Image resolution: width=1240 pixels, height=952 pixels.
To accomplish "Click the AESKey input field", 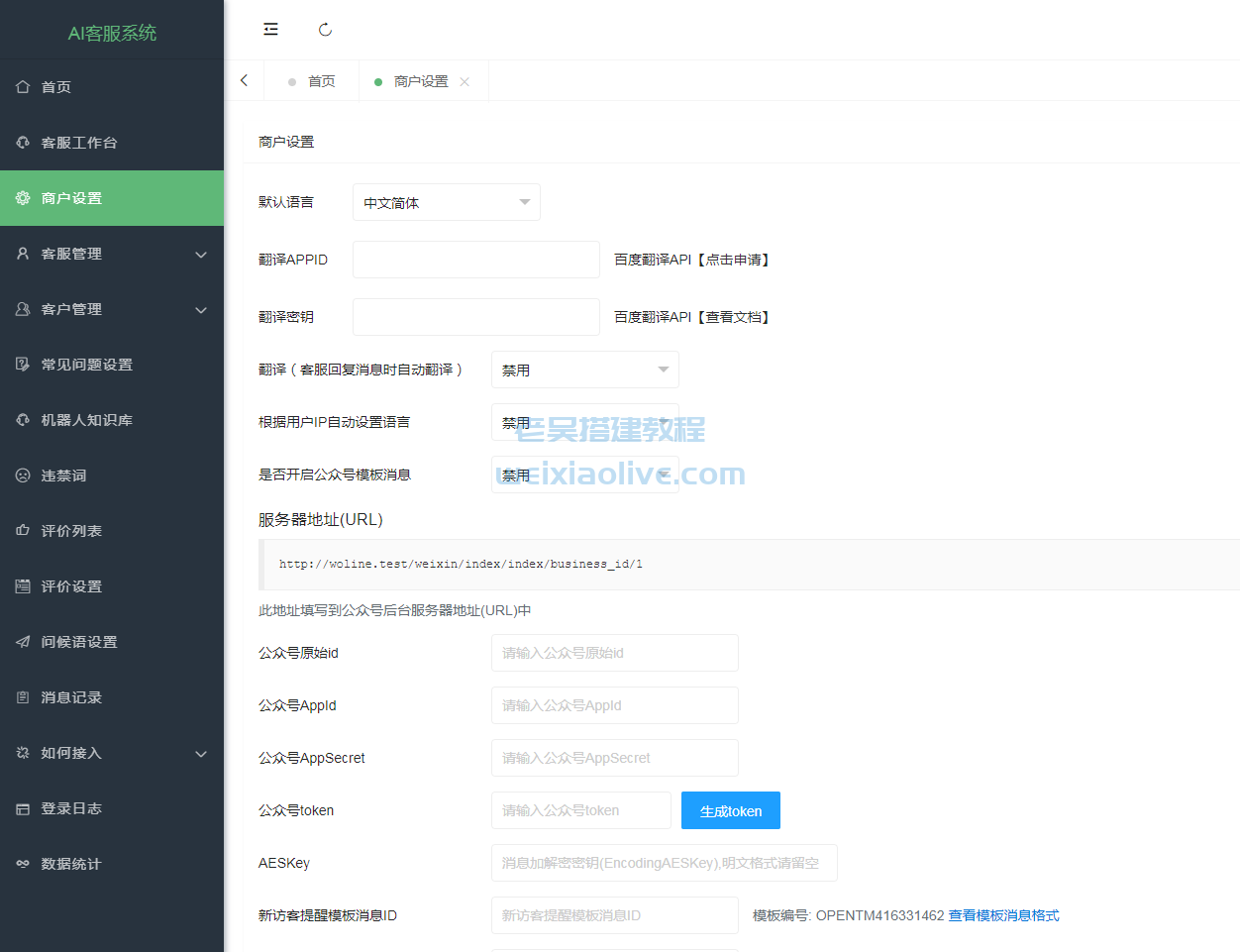I will 664,863.
